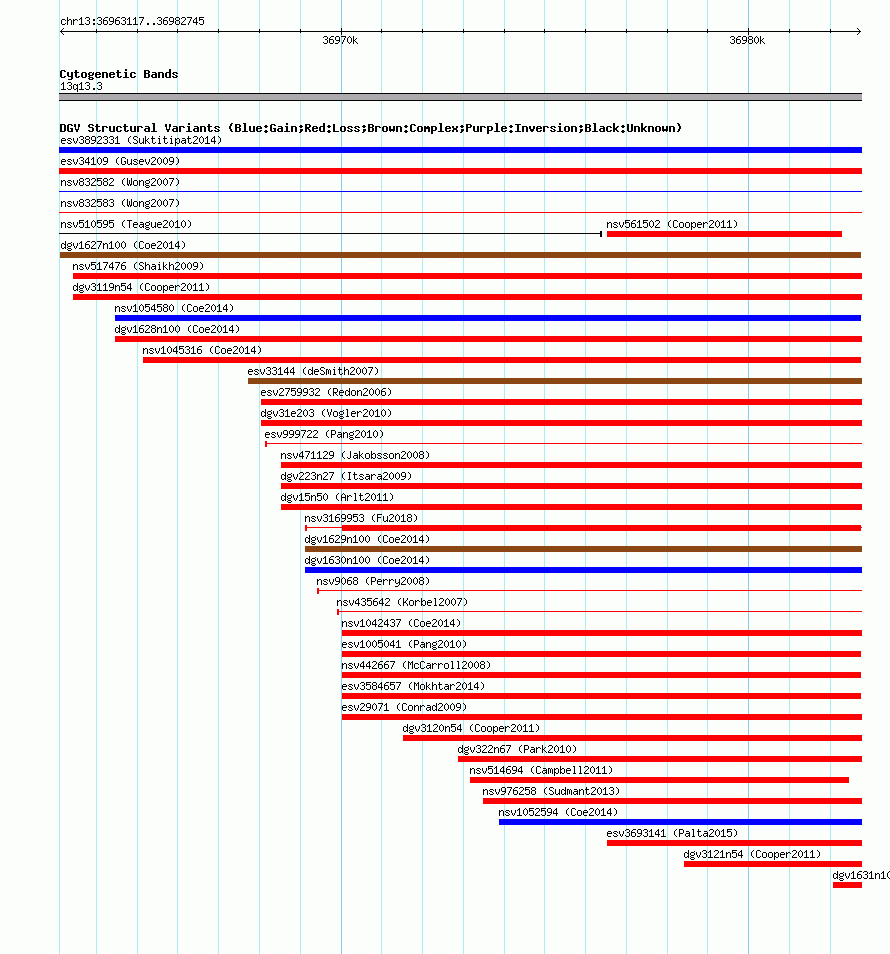Select the blue nsv1052594 gain bar
This screenshot has width=890, height=954.
click(681, 822)
